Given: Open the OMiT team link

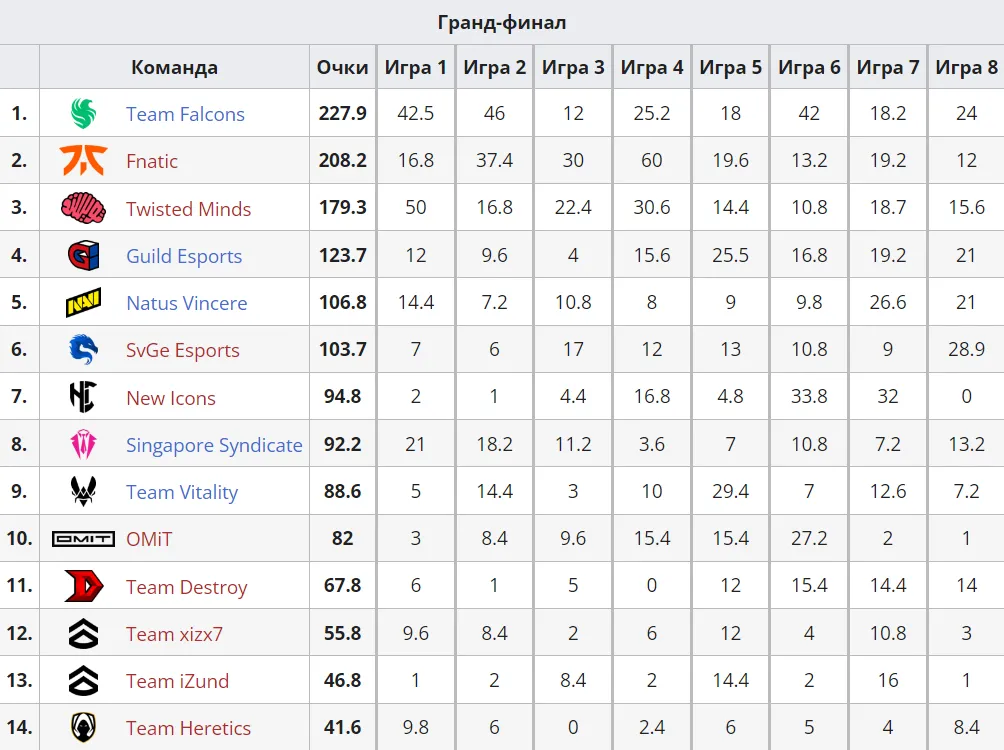Looking at the screenshot, I should pyautogui.click(x=149, y=539).
